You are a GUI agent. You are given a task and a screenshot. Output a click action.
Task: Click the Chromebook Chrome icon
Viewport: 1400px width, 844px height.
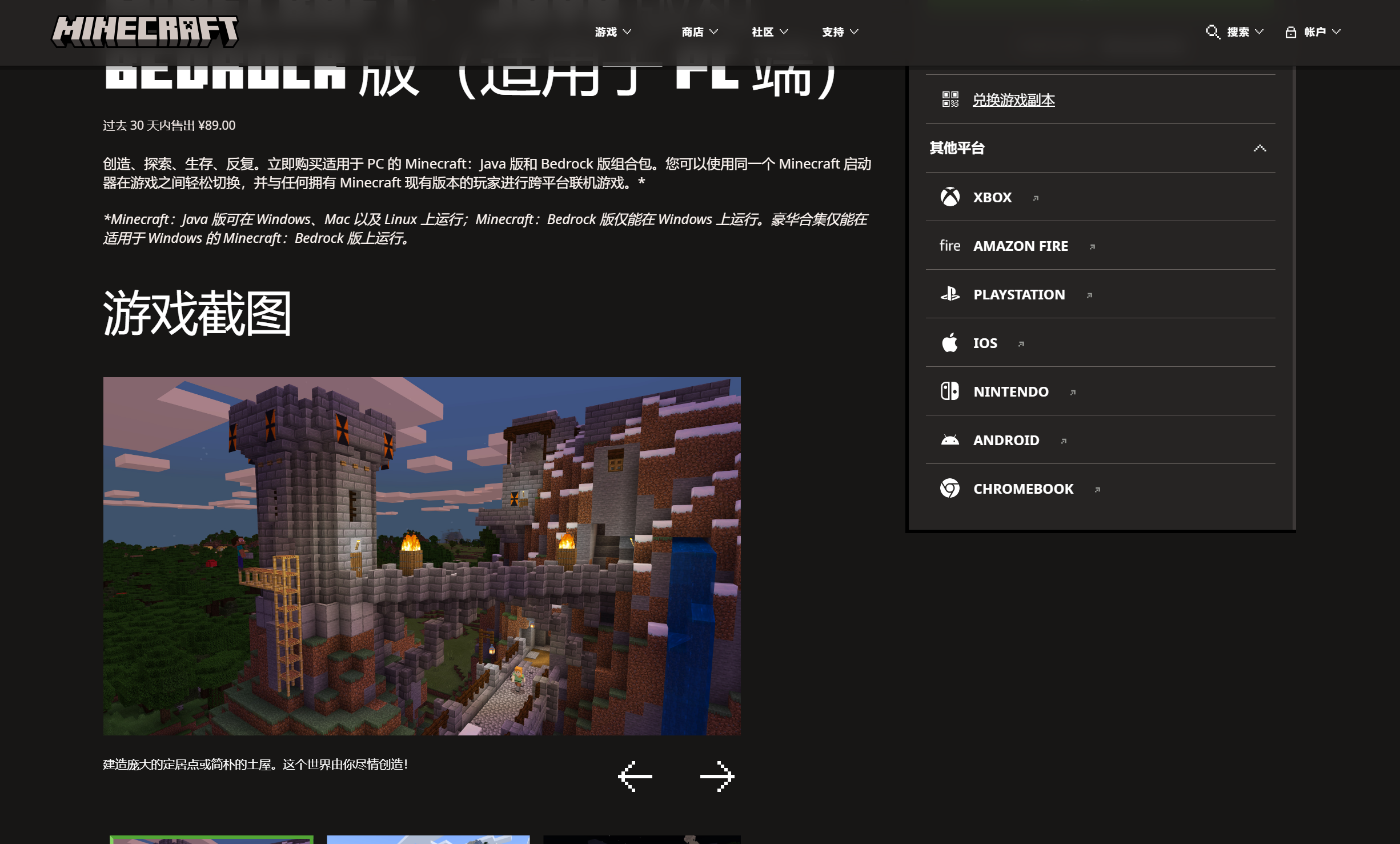tap(950, 489)
